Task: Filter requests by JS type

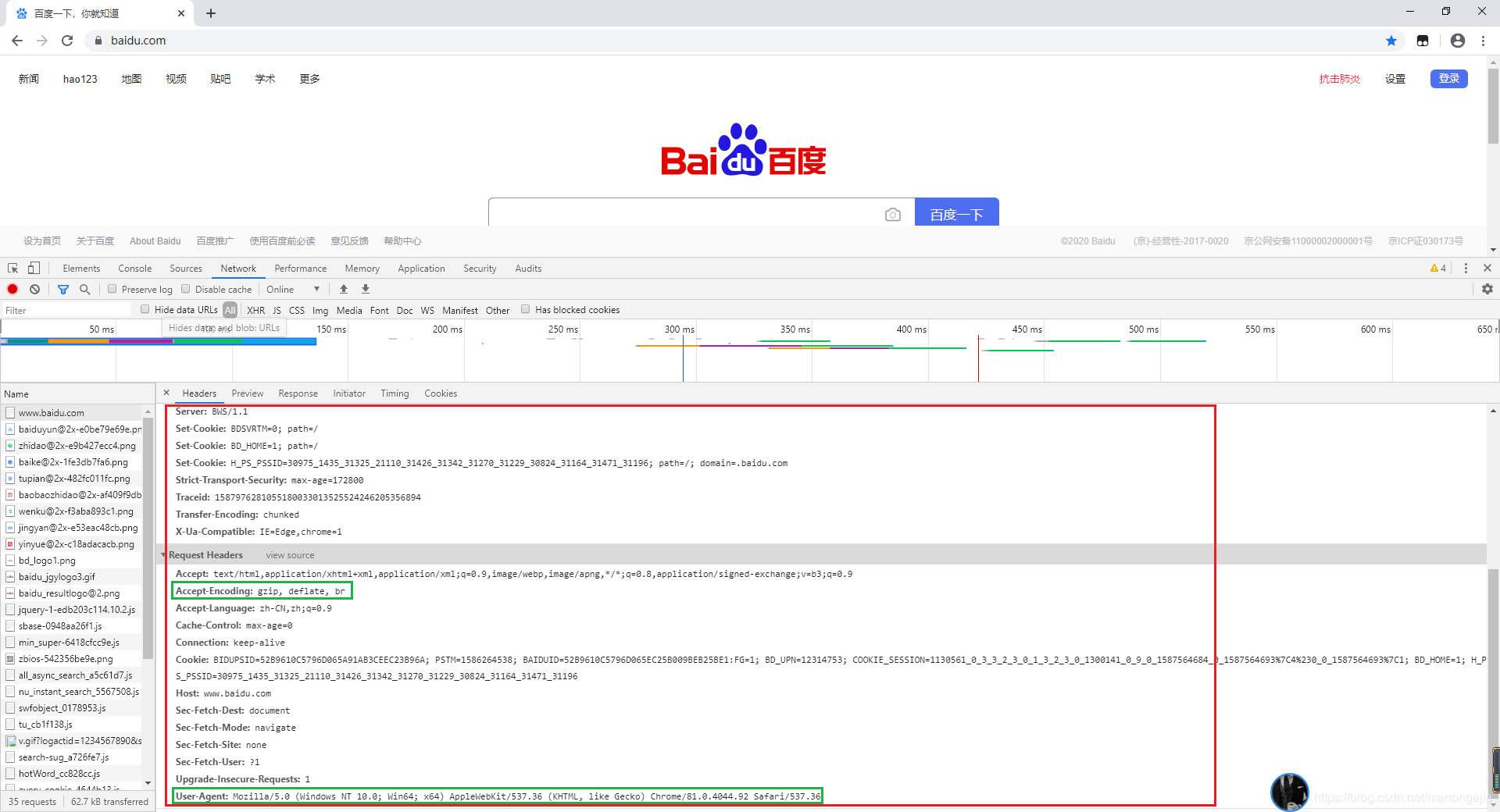Action: (x=277, y=310)
